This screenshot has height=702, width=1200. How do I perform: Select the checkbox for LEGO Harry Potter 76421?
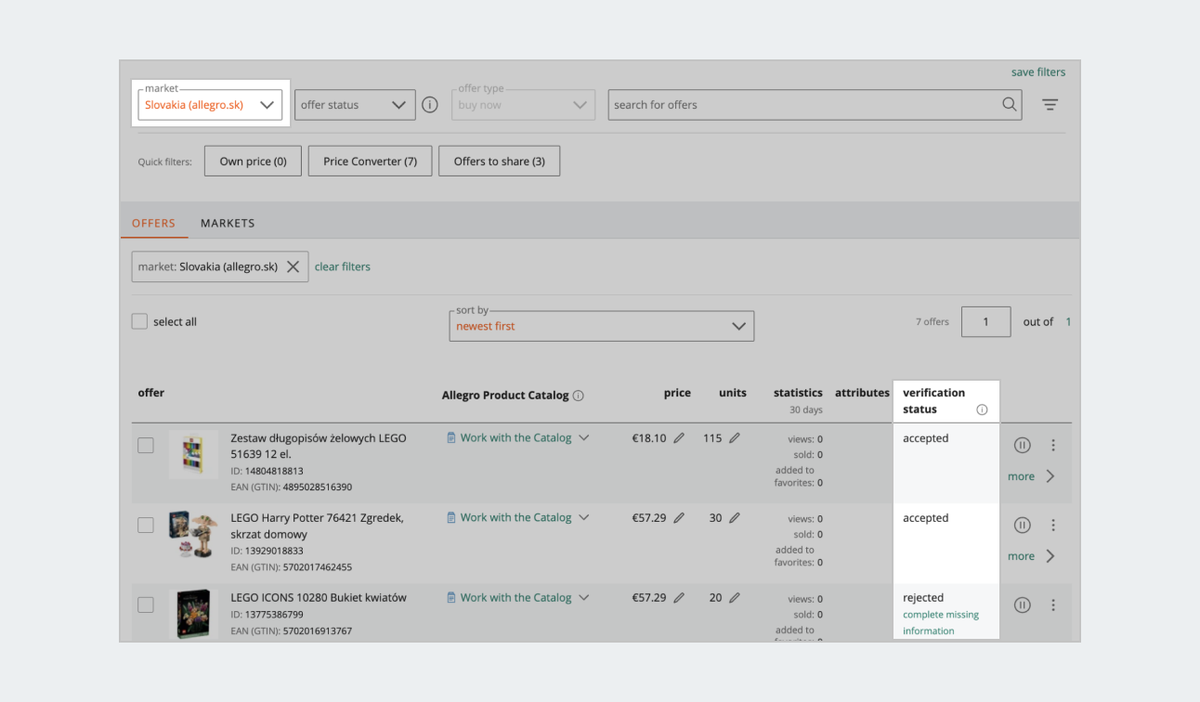[x=146, y=525]
